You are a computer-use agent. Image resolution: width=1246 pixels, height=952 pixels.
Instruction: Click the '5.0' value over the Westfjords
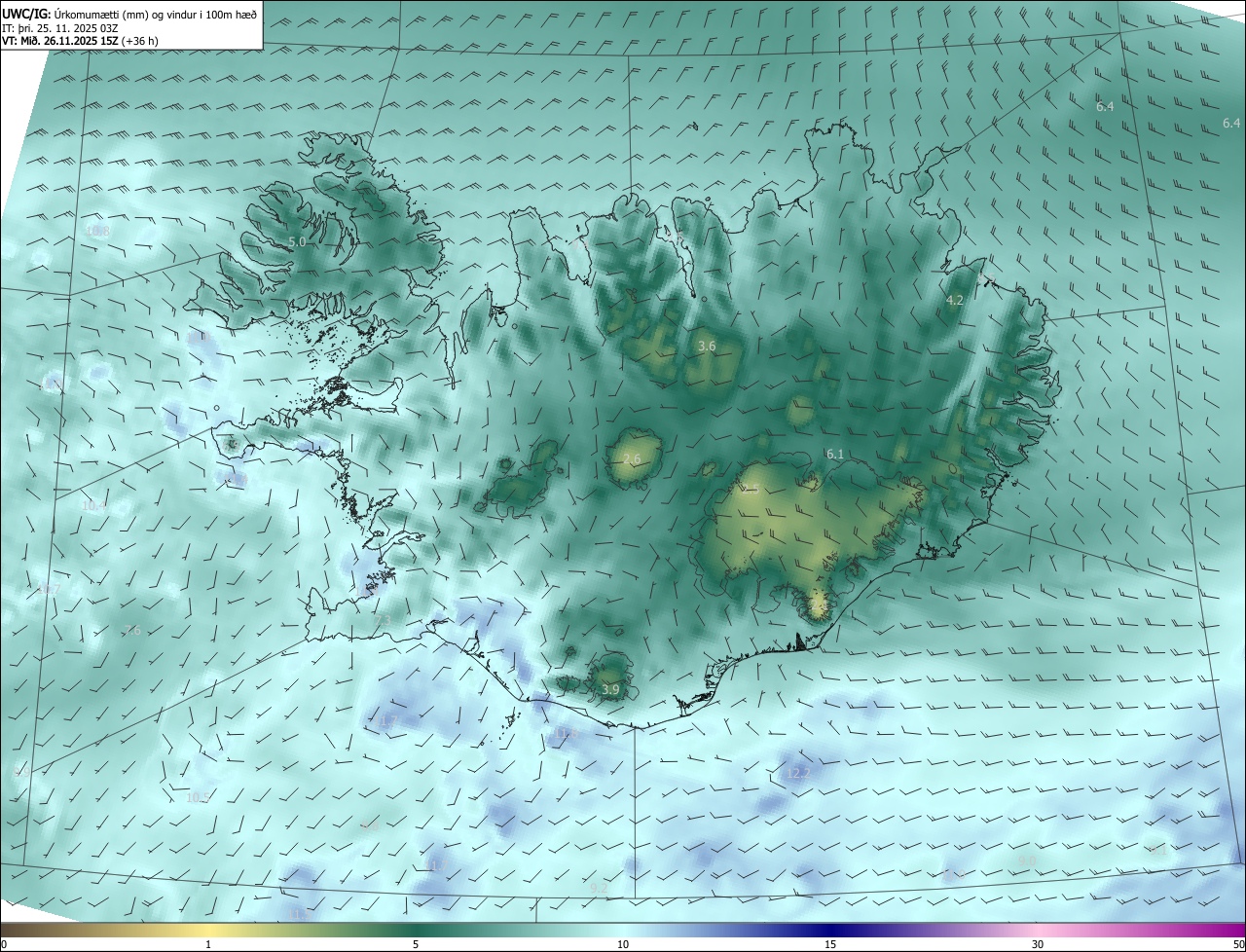pyautogui.click(x=297, y=241)
